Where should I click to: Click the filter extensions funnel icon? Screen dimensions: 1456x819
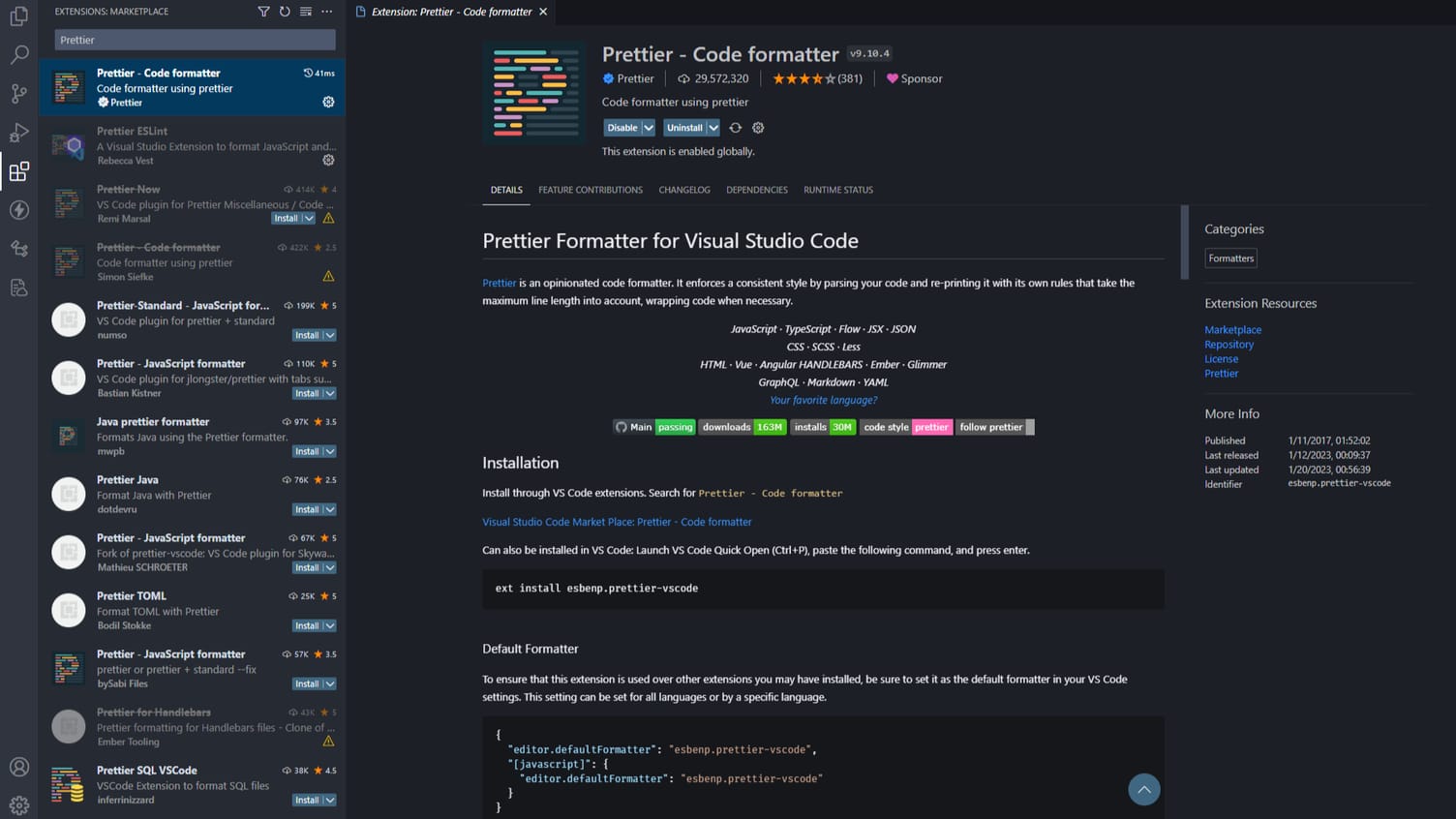pos(263,12)
